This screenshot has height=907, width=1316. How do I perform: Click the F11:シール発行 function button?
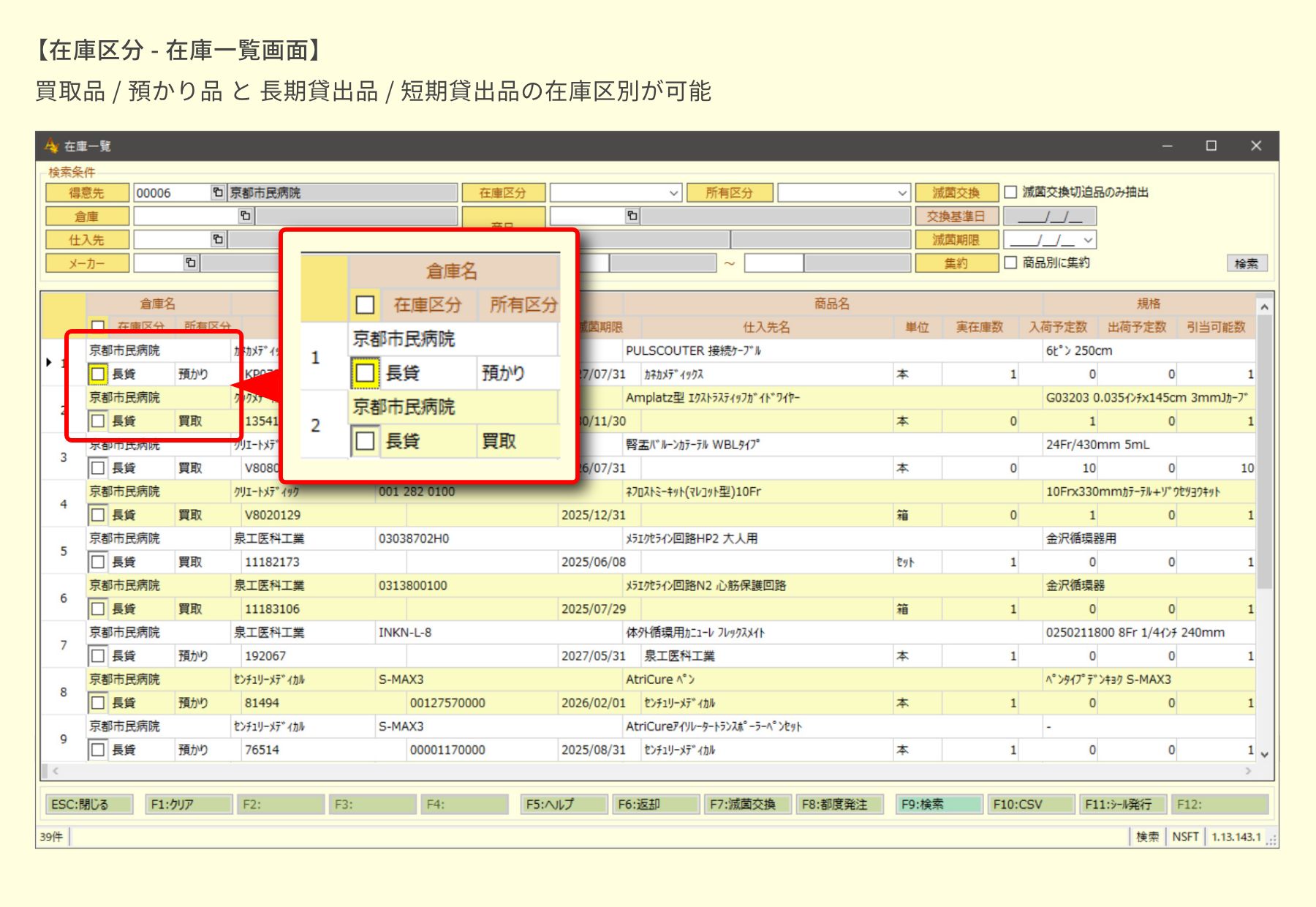tap(1123, 805)
